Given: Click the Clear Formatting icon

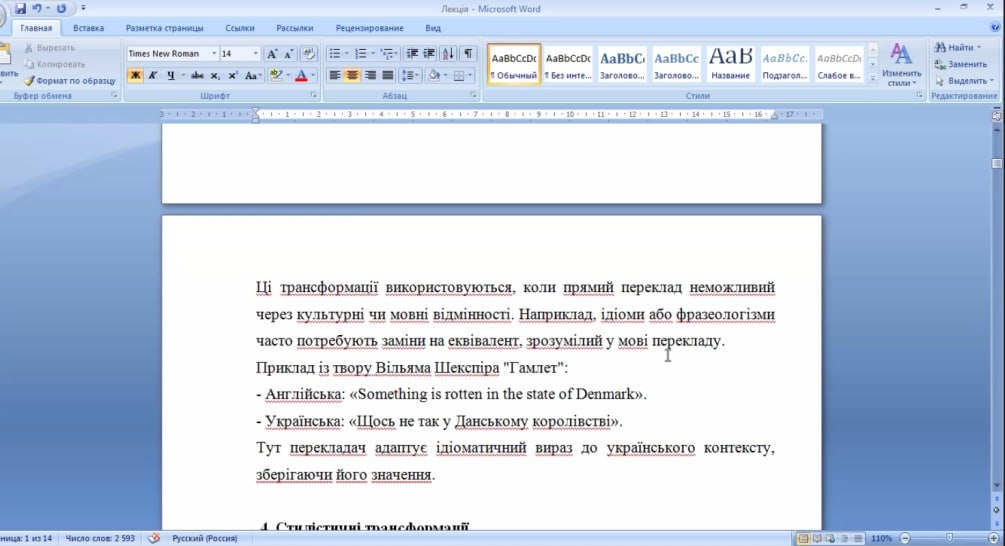Looking at the screenshot, I should 309,54.
